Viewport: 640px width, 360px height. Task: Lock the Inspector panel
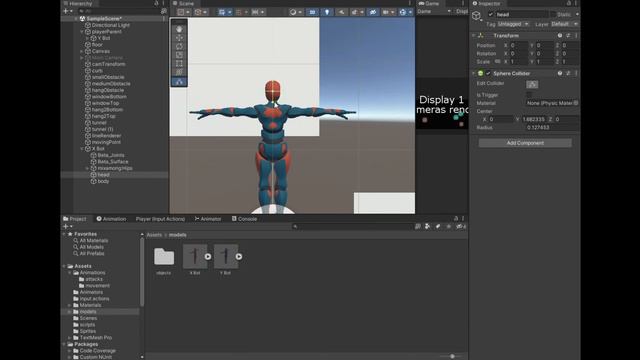(x=569, y=3)
